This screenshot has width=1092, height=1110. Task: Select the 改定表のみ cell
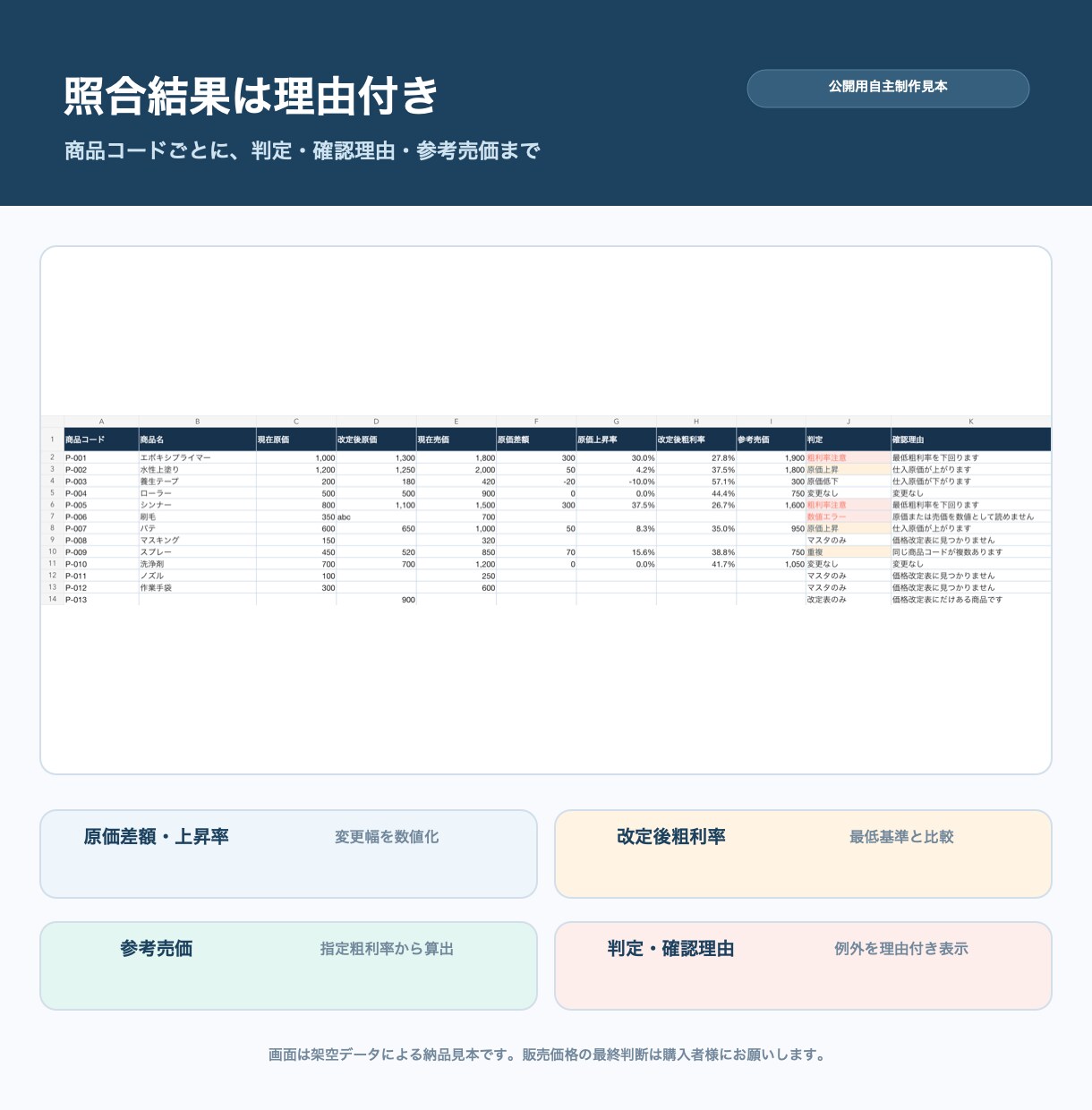[x=849, y=600]
